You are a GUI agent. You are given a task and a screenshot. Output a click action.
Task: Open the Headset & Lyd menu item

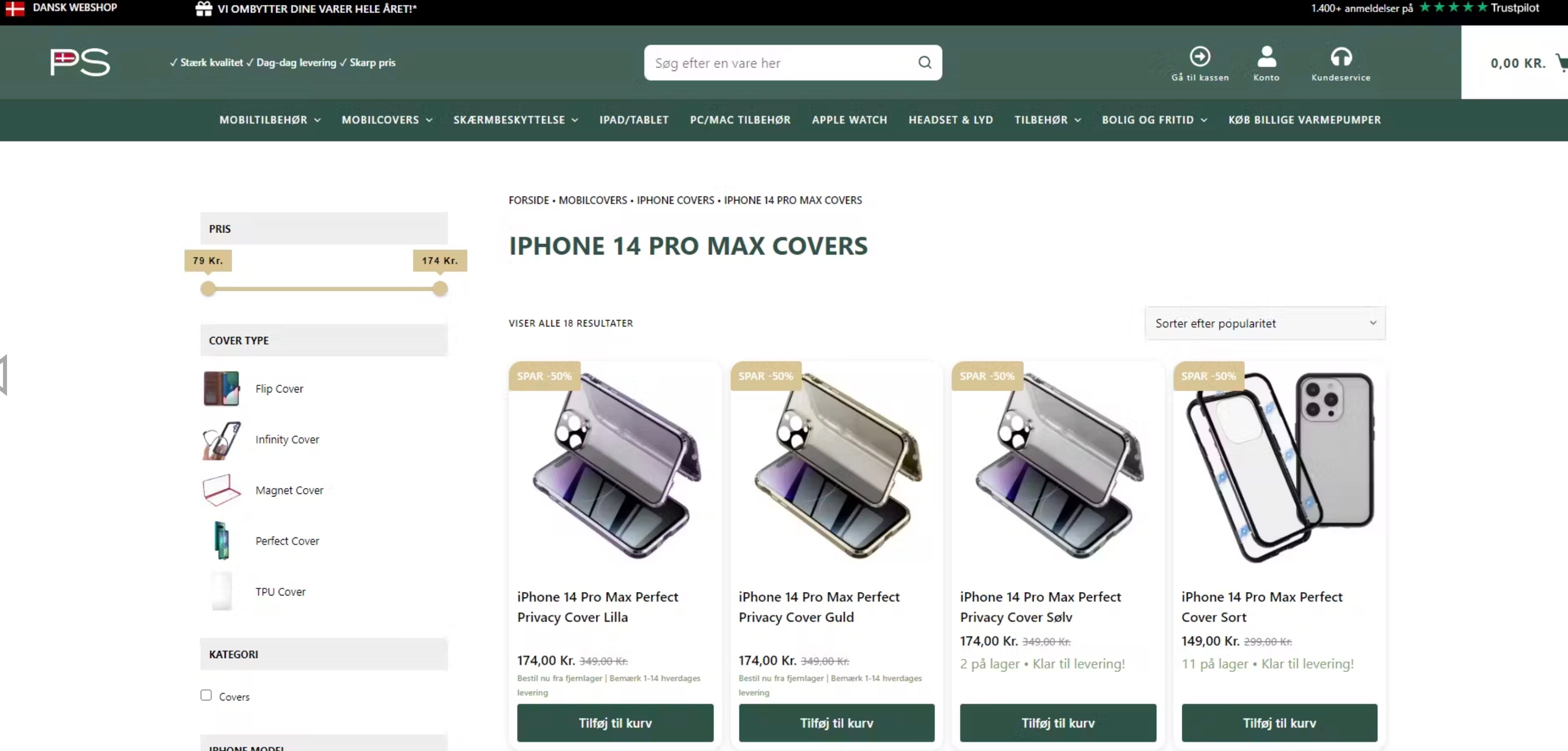click(950, 120)
